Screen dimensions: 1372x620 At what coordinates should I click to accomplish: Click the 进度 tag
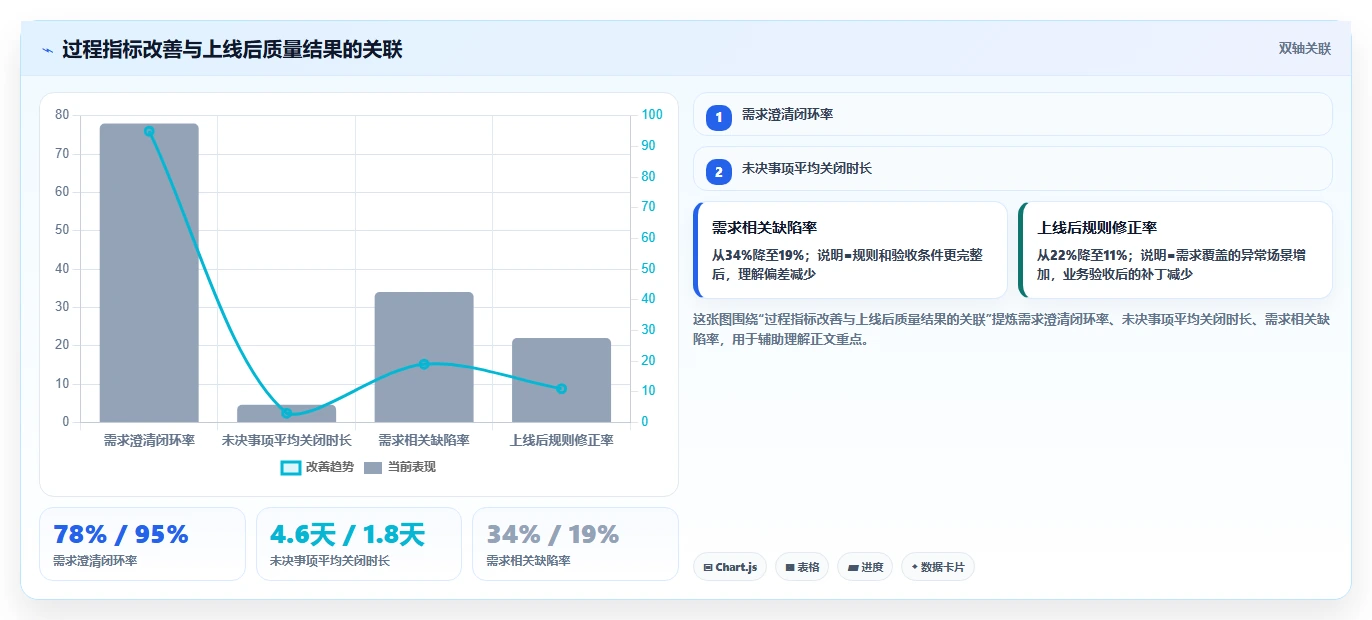coord(865,567)
